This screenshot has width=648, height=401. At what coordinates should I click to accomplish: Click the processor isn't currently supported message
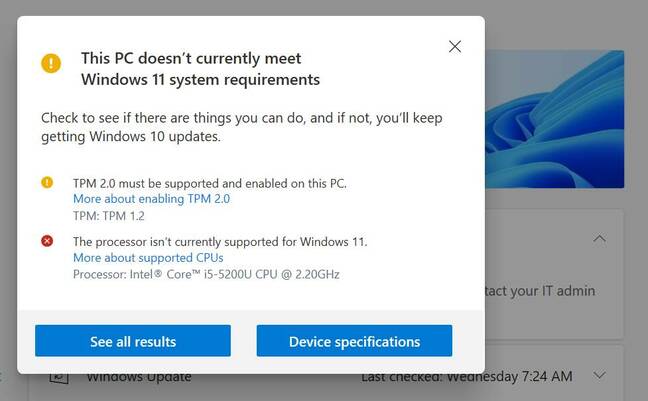(x=220, y=241)
